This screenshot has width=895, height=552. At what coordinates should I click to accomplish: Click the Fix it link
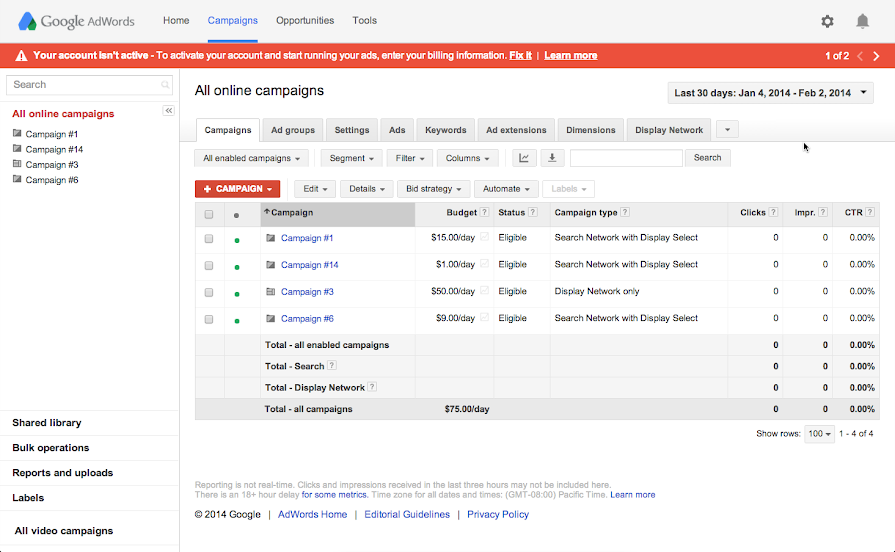point(520,56)
